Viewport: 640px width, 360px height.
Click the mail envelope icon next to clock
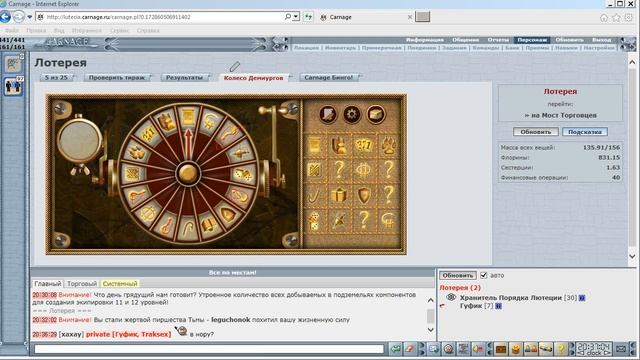[x=621, y=349]
